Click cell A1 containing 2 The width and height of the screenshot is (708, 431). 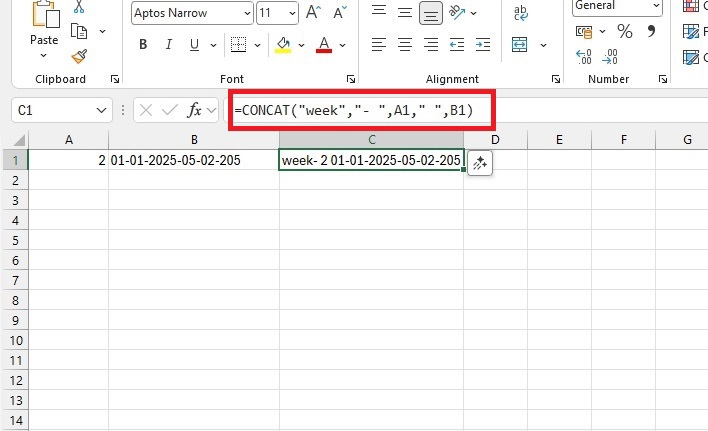[x=69, y=160]
